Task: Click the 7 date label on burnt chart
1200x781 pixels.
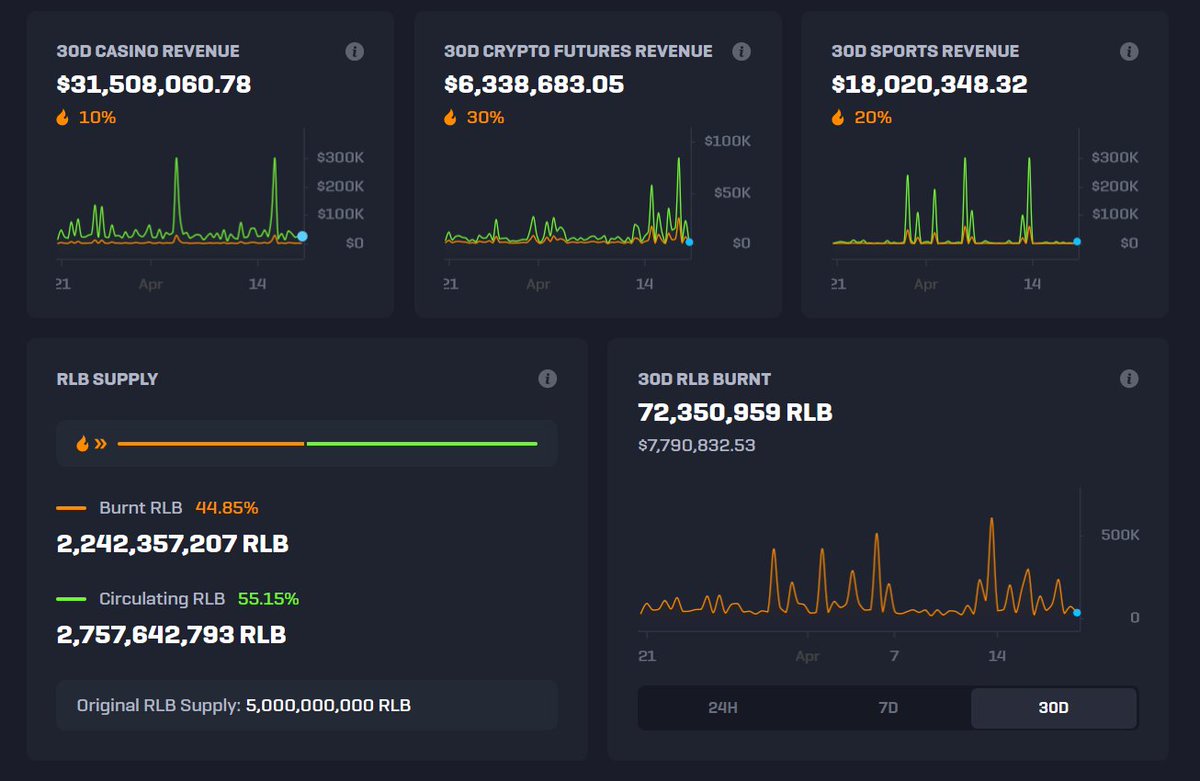Action: click(894, 656)
